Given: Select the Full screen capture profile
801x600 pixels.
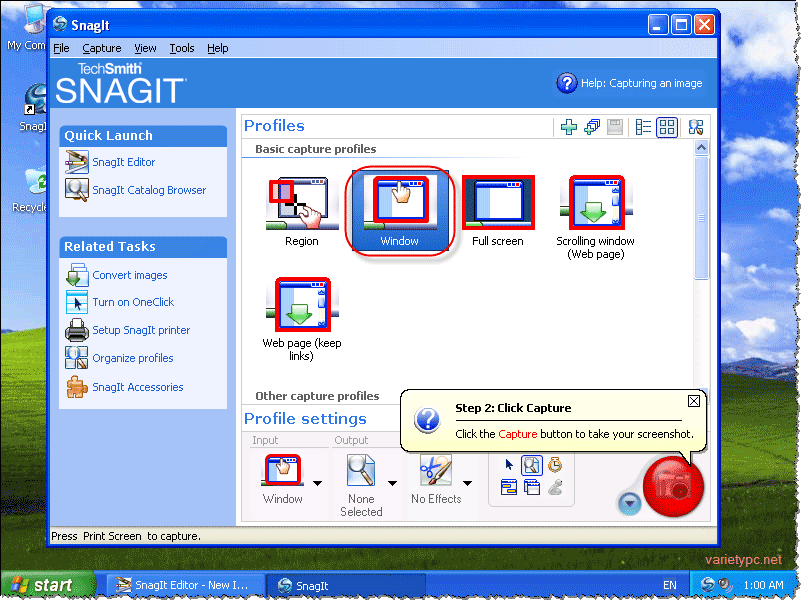Looking at the screenshot, I should pos(498,211).
